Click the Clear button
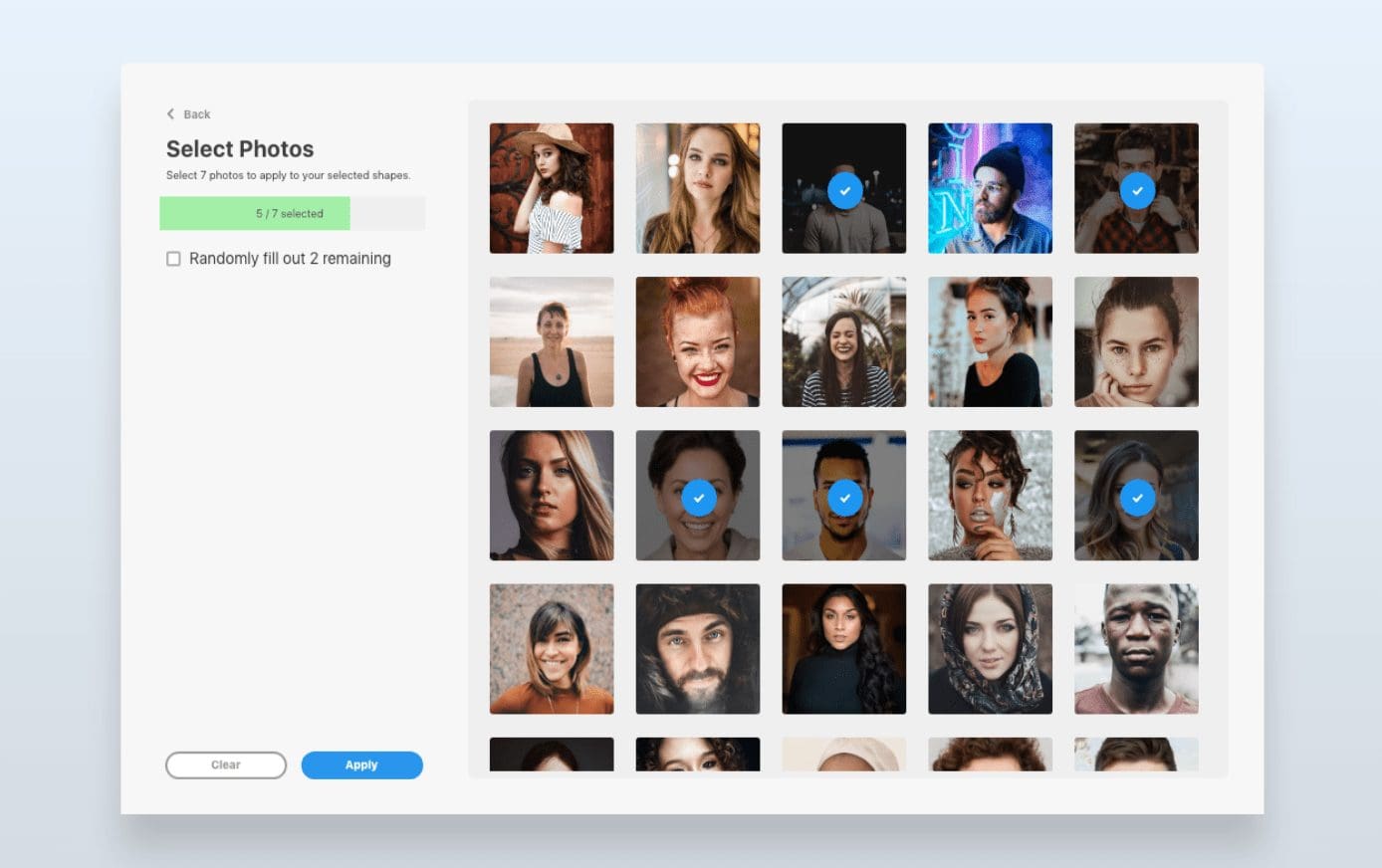 coord(226,764)
